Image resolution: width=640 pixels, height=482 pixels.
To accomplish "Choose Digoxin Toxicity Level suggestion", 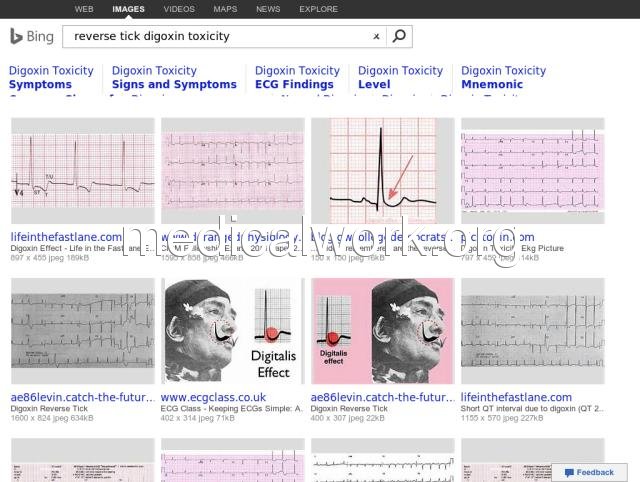I will click(x=400, y=78).
